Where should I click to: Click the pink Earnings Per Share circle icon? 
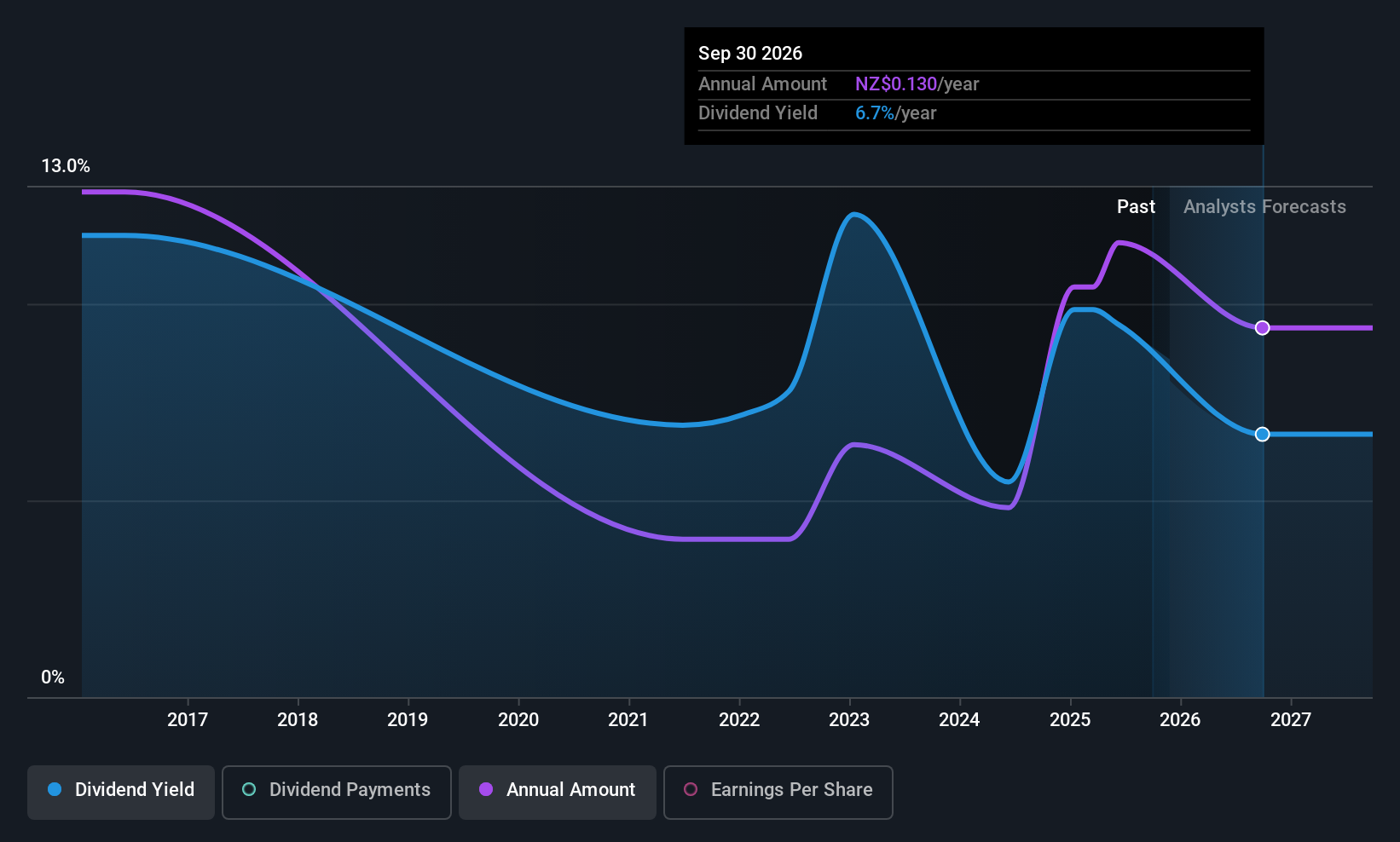[x=689, y=790]
